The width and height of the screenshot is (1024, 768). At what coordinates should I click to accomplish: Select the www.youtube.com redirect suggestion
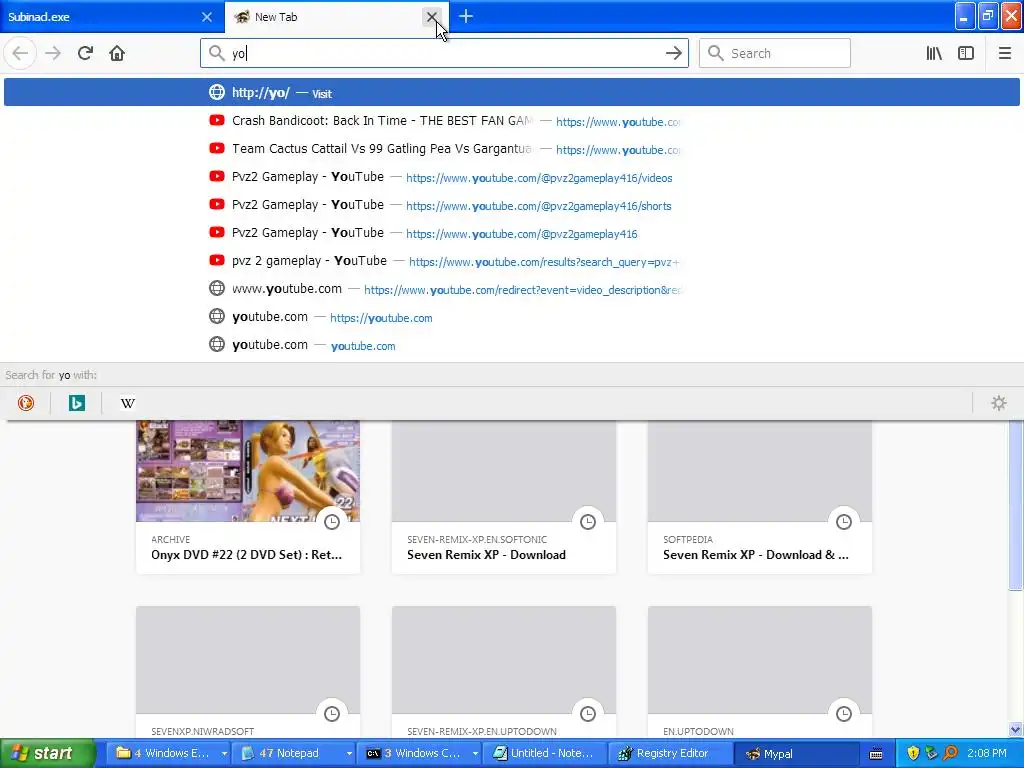(512, 289)
